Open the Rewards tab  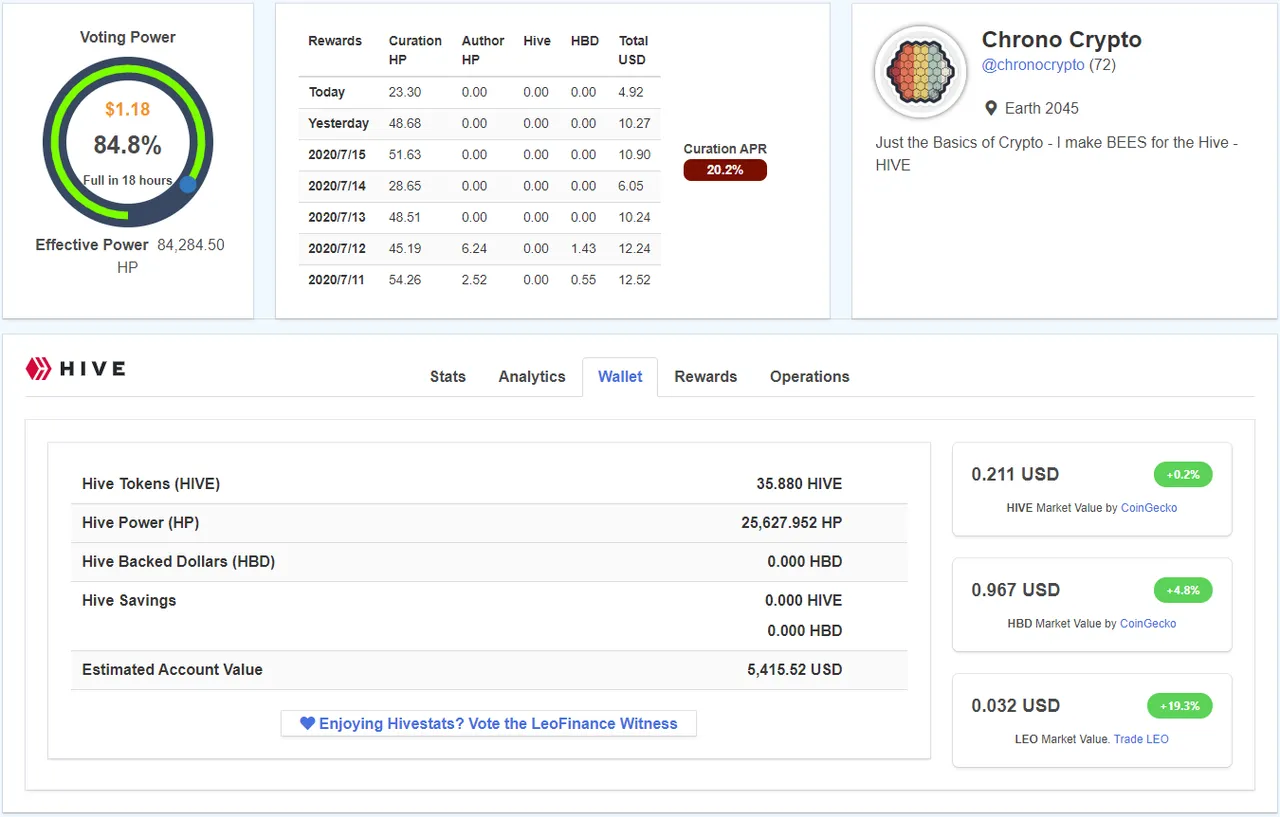tap(706, 377)
